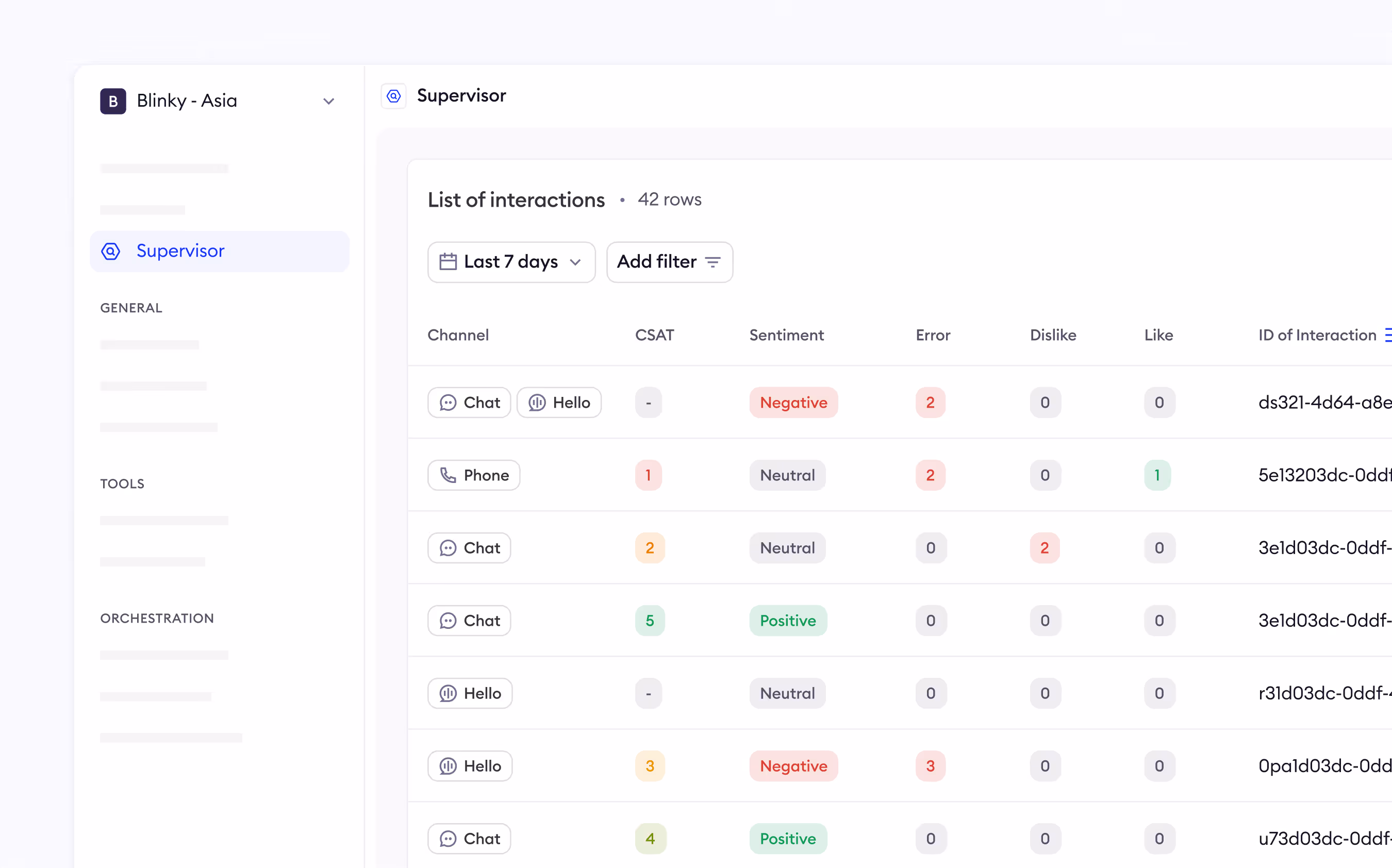Image resolution: width=1392 pixels, height=868 pixels.
Task: Open interaction ID ds321-4d64-a8e
Action: click(x=1324, y=403)
